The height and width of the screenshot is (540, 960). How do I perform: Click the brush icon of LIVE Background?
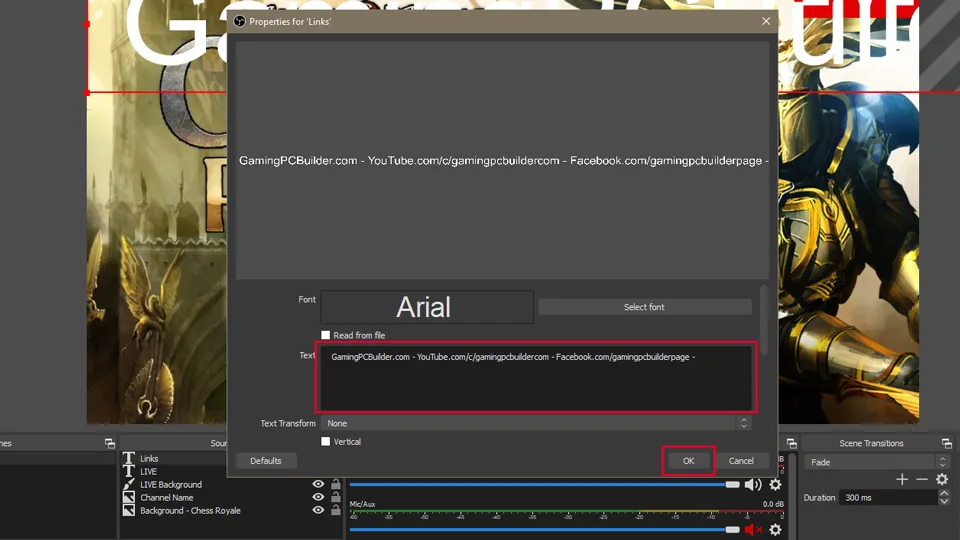pyautogui.click(x=129, y=484)
